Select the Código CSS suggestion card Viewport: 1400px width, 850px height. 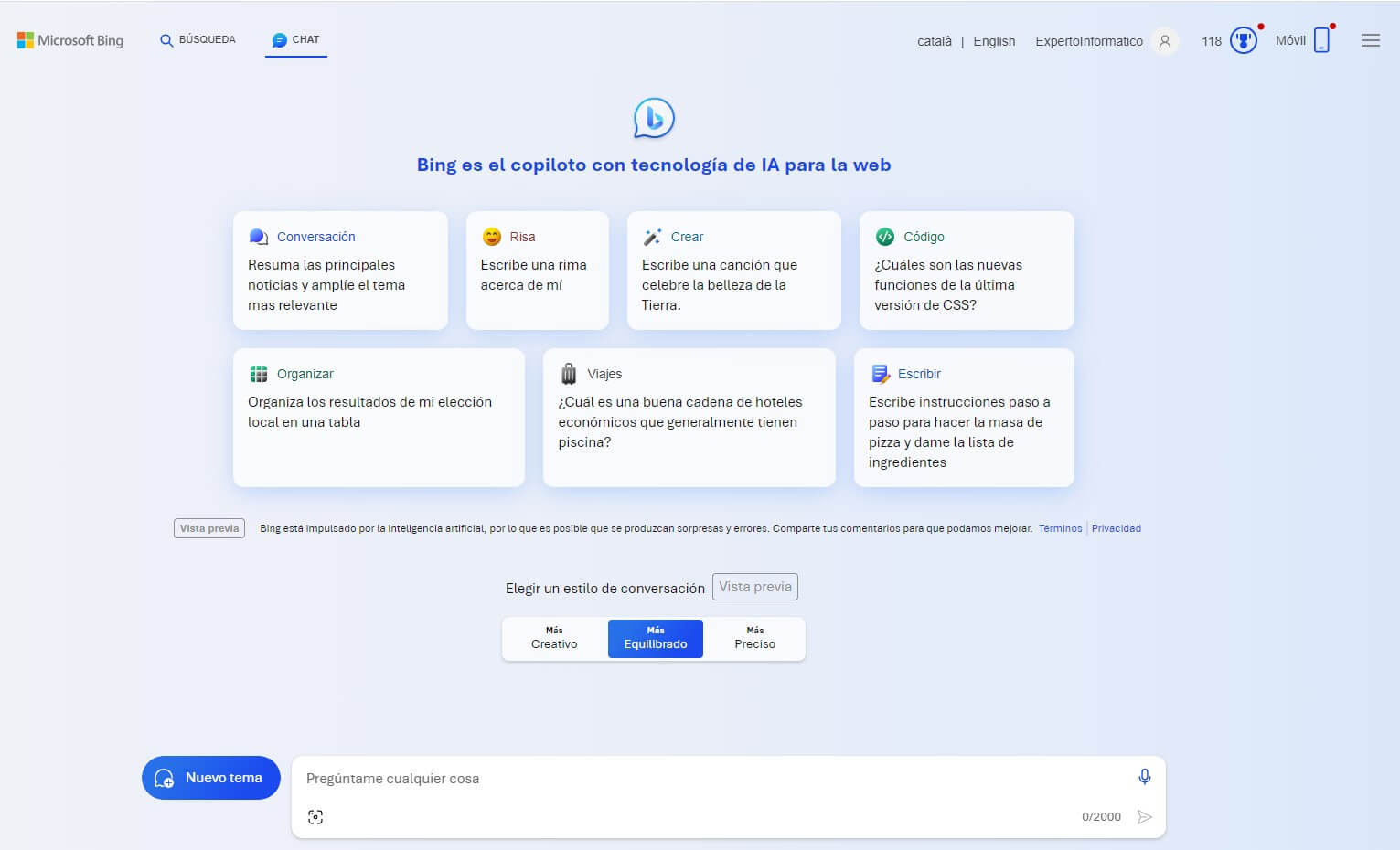click(967, 271)
